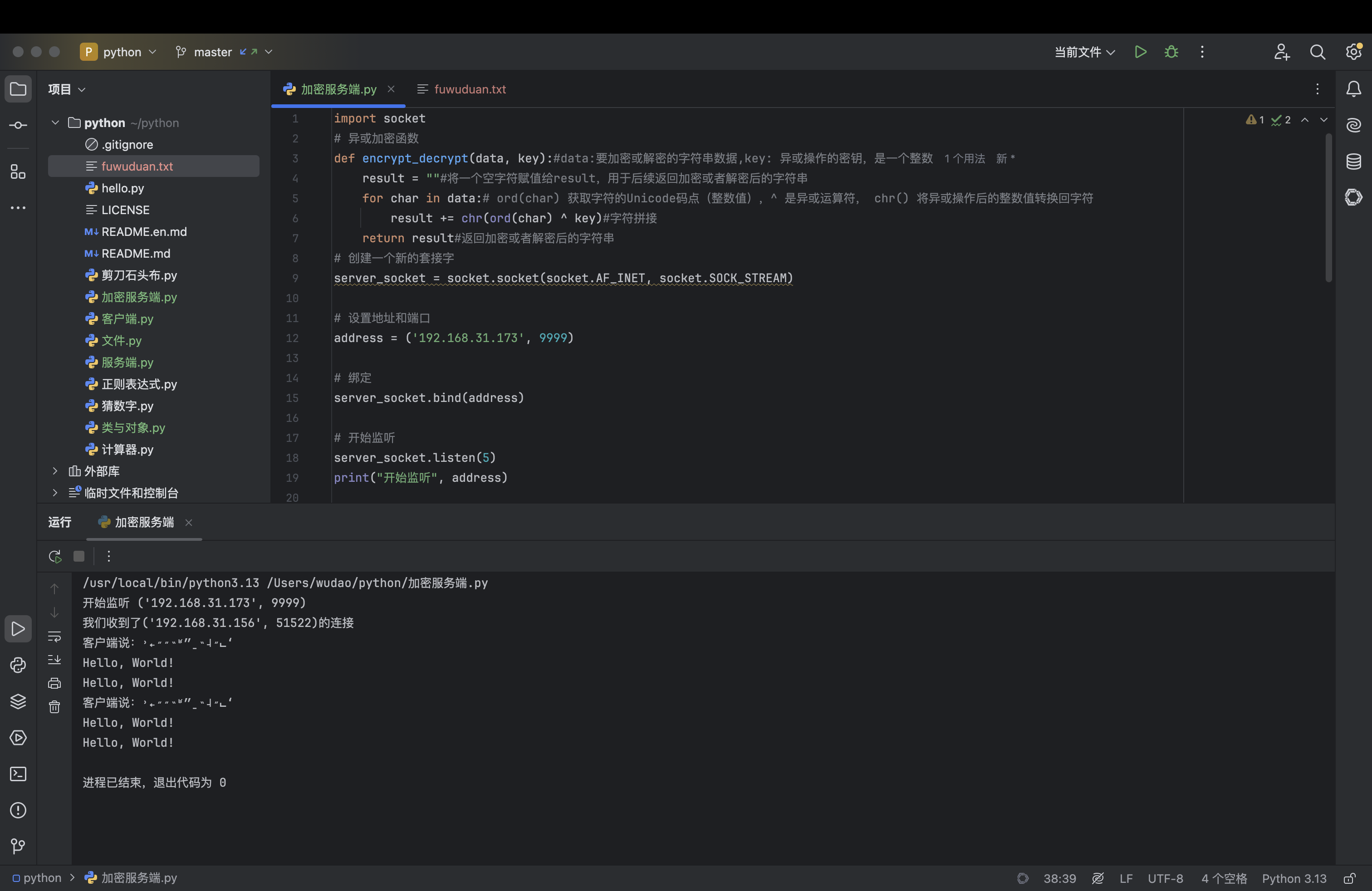Screen dimensions: 1372x891
Task: Open the Commit tool window
Action: [18, 125]
